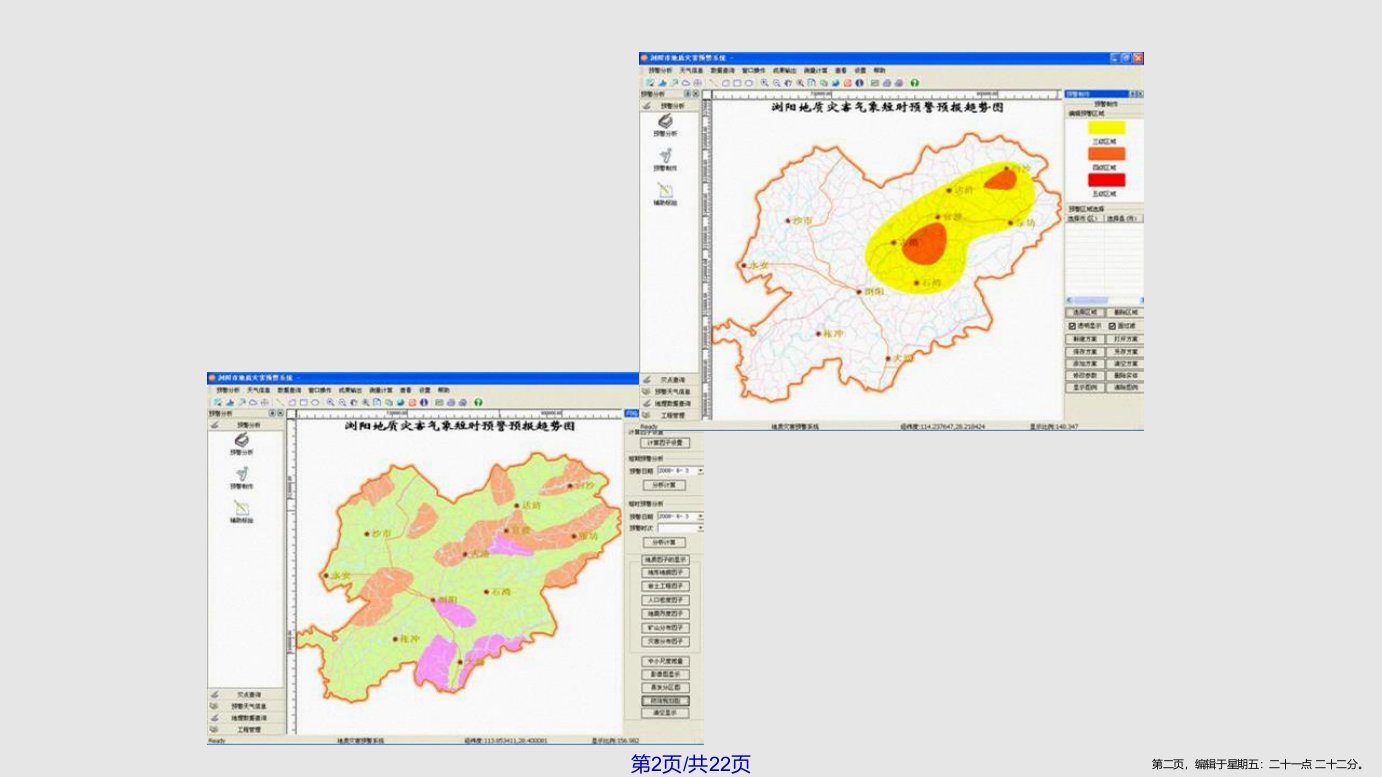This screenshot has height=777, width=1382.
Task: Click green help icon in upper window toolbar
Action: [915, 83]
